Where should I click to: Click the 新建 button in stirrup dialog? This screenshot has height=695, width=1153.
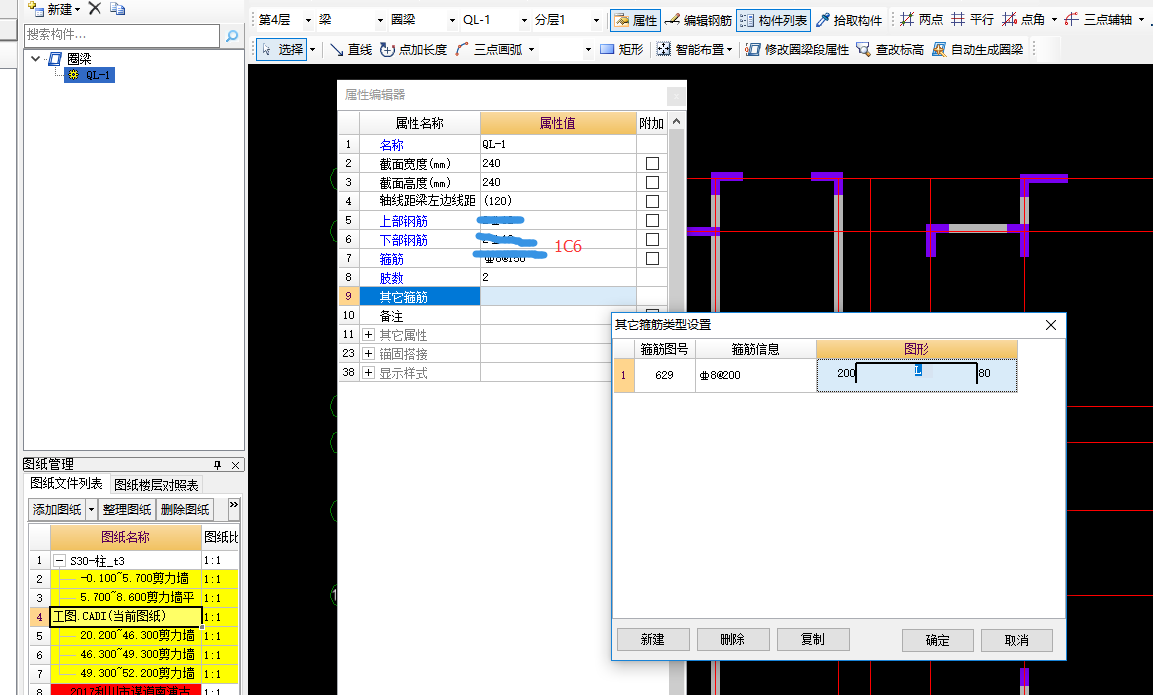653,640
